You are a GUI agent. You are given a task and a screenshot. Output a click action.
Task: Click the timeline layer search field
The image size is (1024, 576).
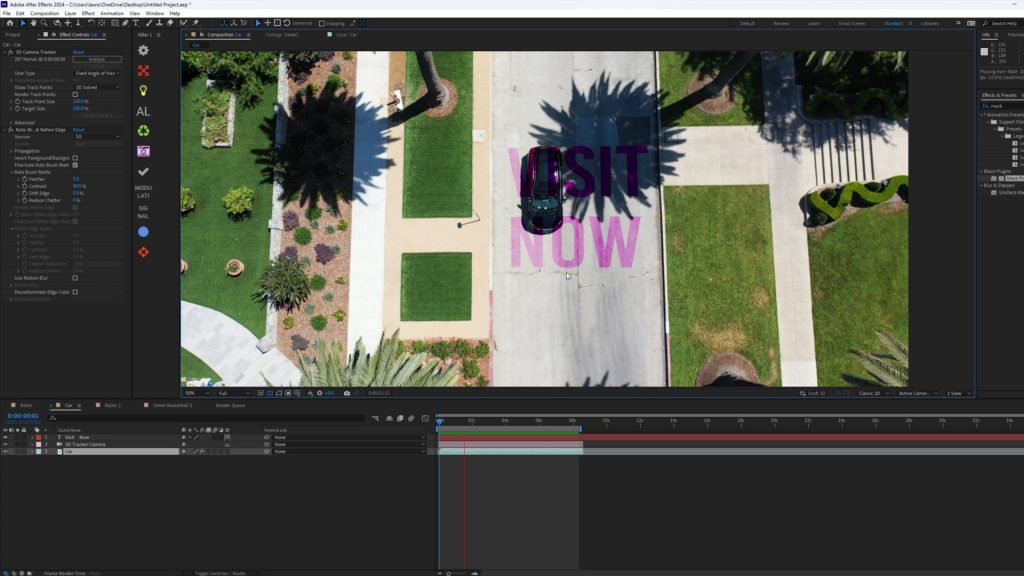(206, 419)
